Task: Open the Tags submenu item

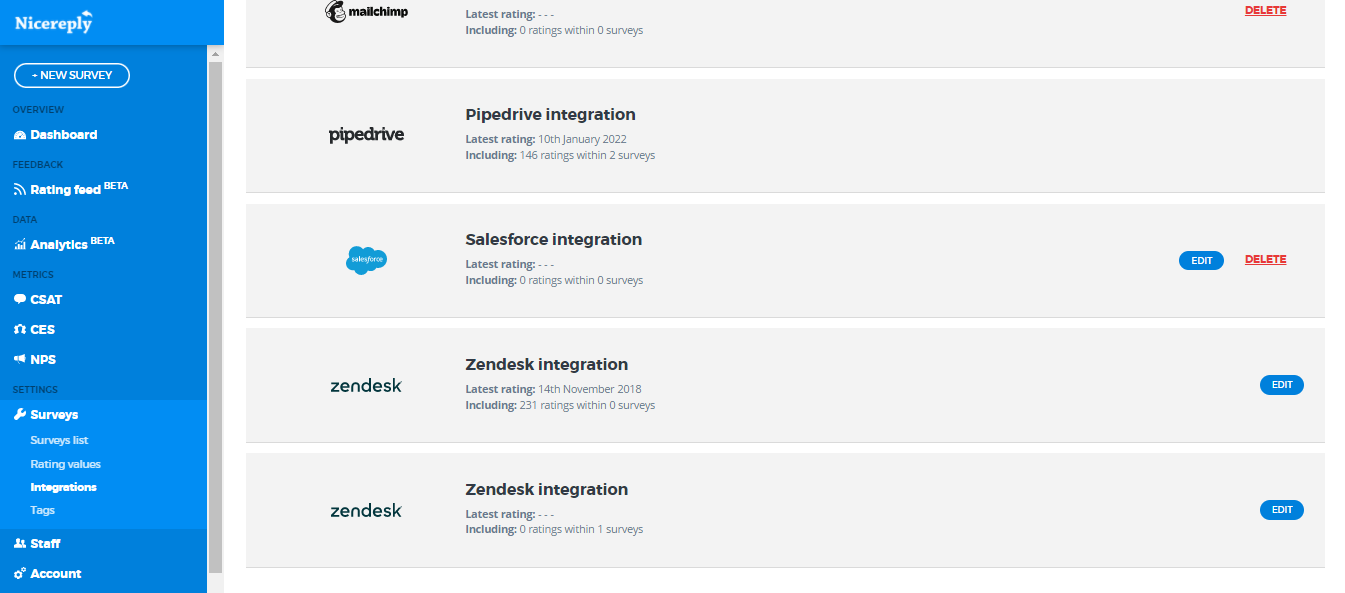Action: (x=42, y=510)
